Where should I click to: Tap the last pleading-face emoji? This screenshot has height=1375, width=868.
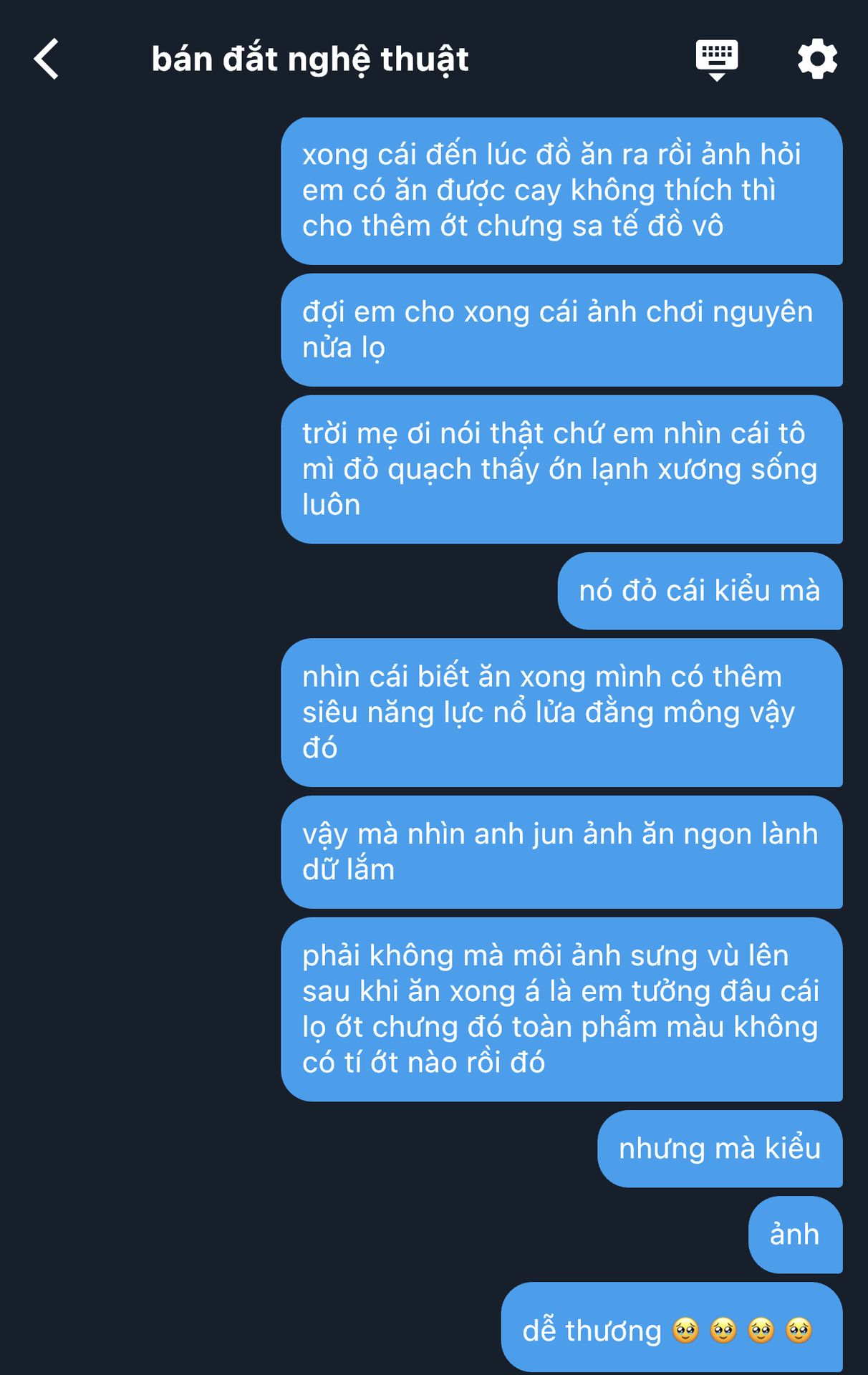click(x=799, y=1331)
